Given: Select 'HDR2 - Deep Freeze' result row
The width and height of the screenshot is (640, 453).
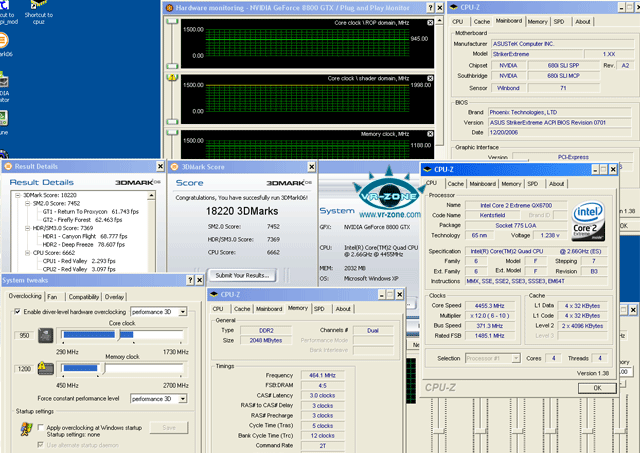Looking at the screenshot, I should coord(84,244).
